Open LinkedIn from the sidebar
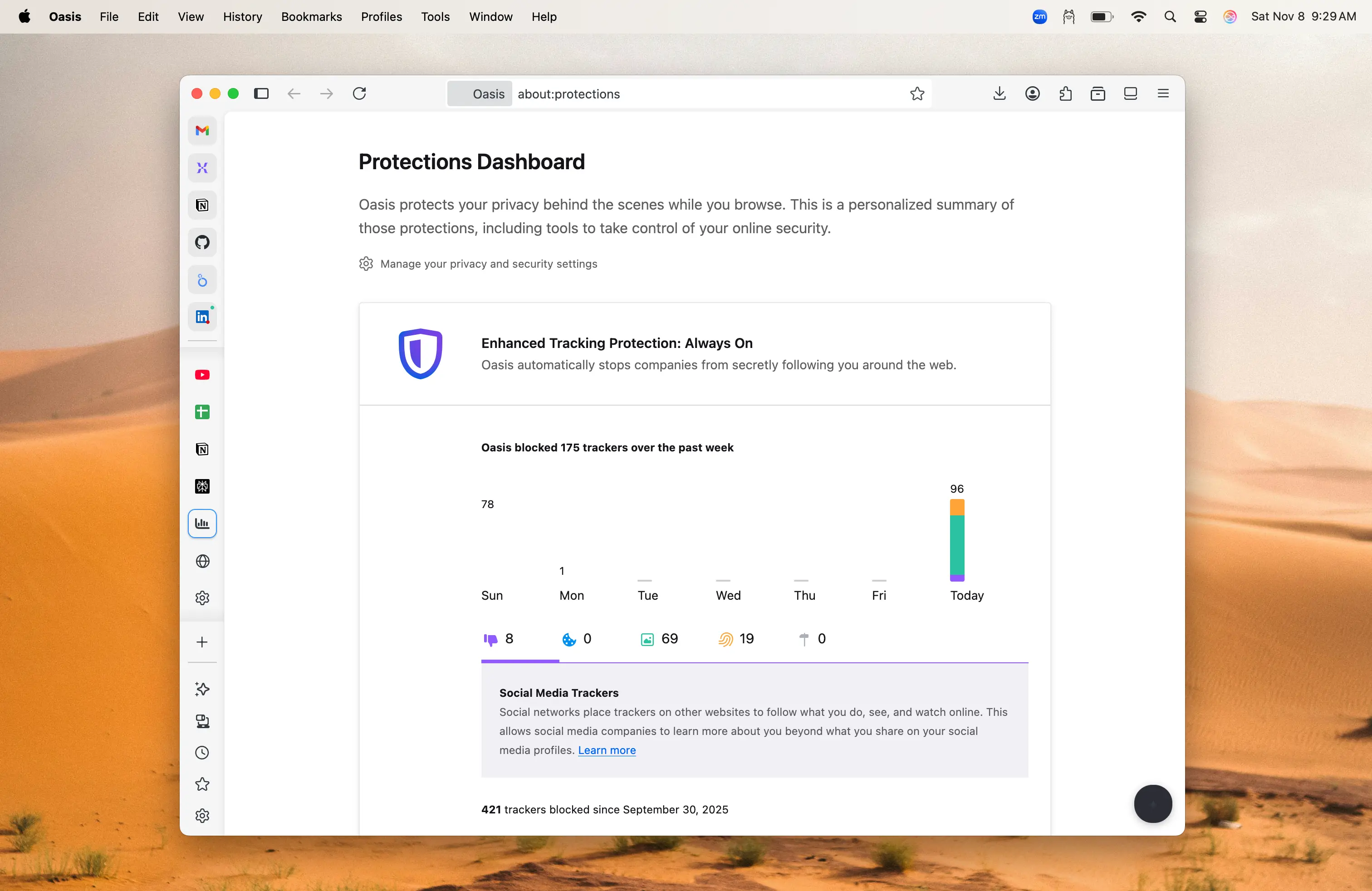 pyautogui.click(x=202, y=316)
